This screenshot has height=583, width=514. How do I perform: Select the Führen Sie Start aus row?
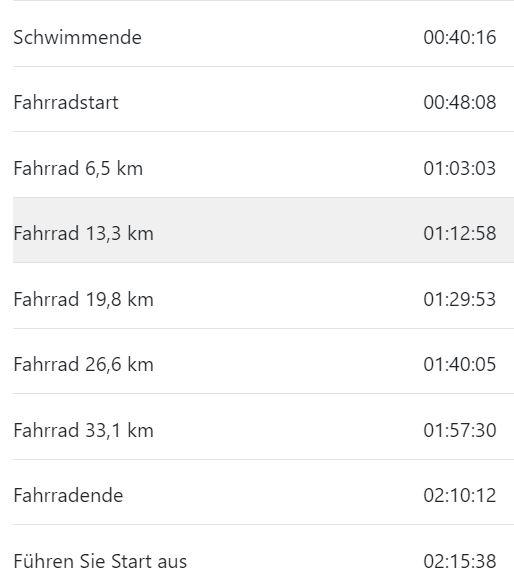click(263, 554)
